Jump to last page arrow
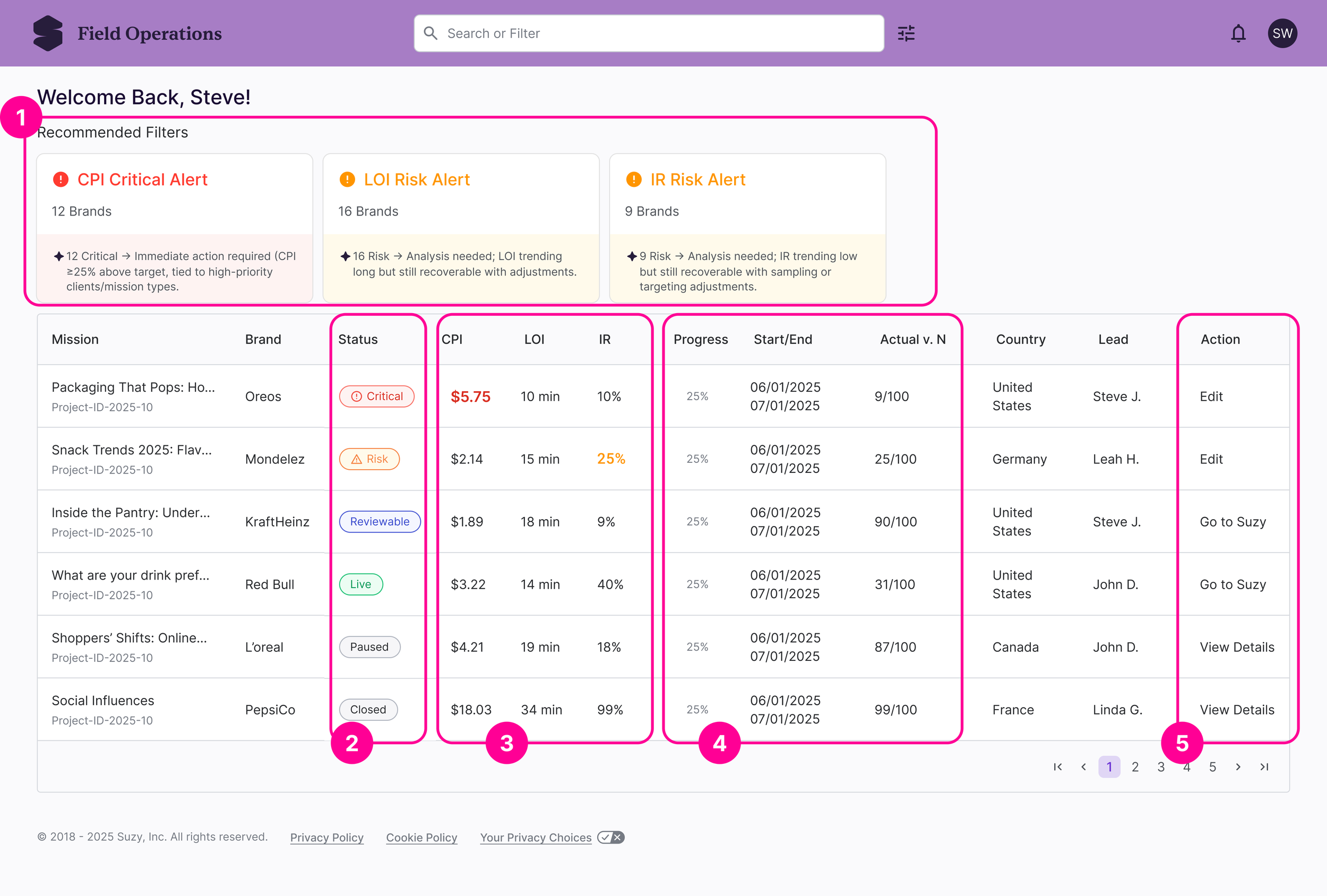 point(1264,767)
